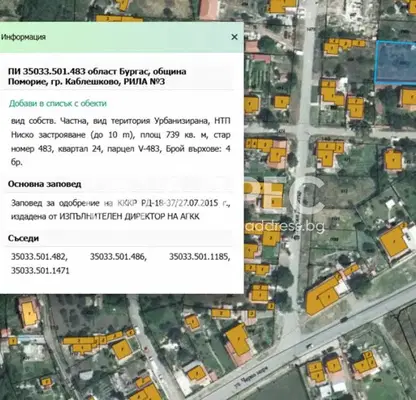Image resolution: width=416 pixels, height=400 pixels.
Task: Open neighbor parcel 35033.501.1185
Action: 200,257
